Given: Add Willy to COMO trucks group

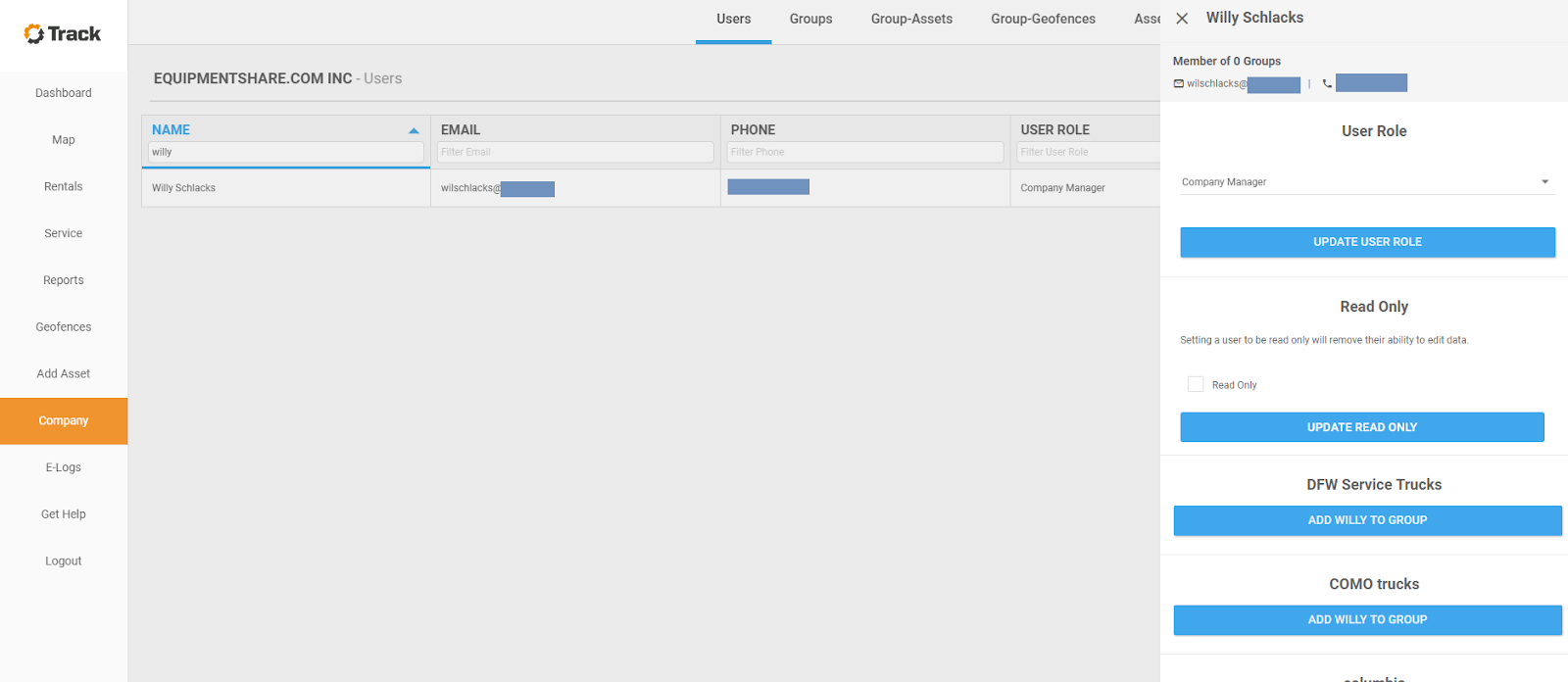Looking at the screenshot, I should click(1367, 619).
